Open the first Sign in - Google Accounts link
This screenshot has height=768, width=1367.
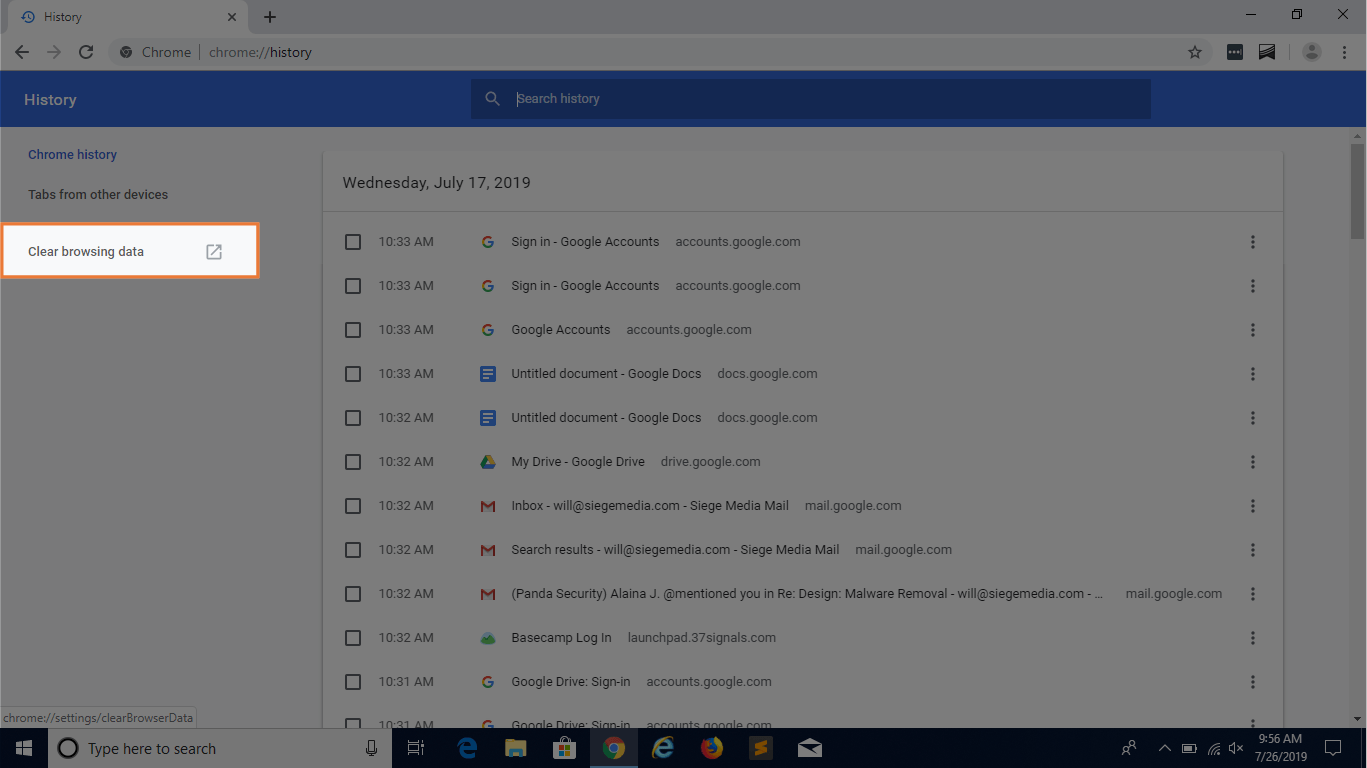coord(585,242)
